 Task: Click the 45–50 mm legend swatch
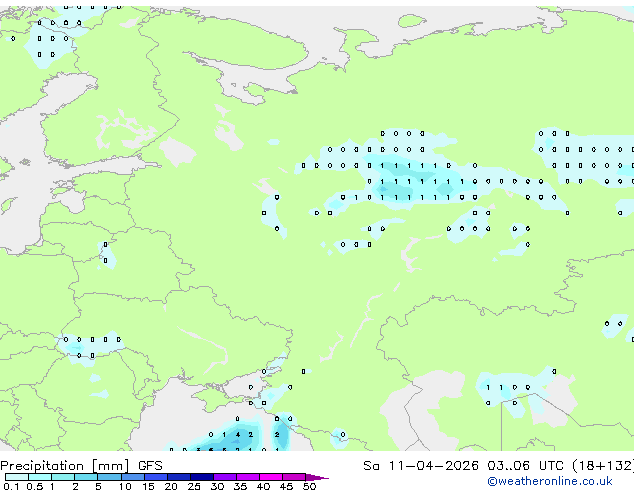[294, 477]
